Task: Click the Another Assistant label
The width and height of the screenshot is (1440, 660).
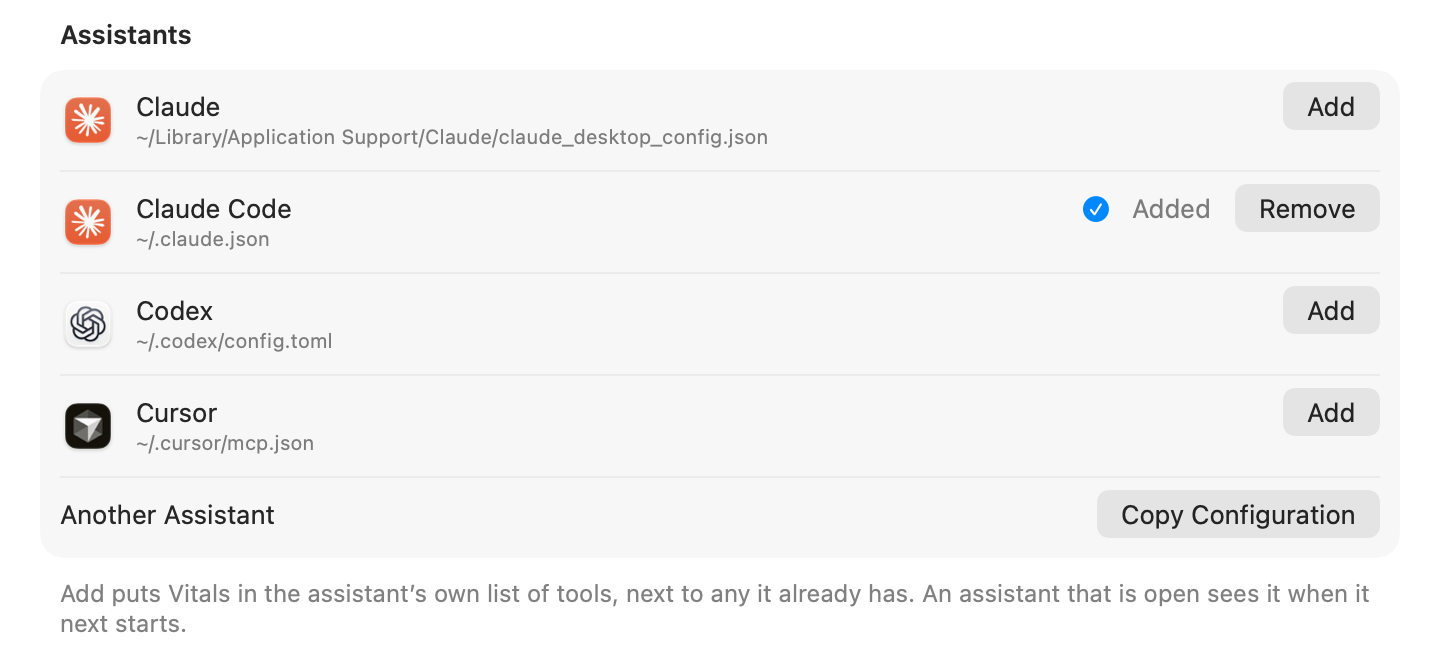Action: point(168,515)
